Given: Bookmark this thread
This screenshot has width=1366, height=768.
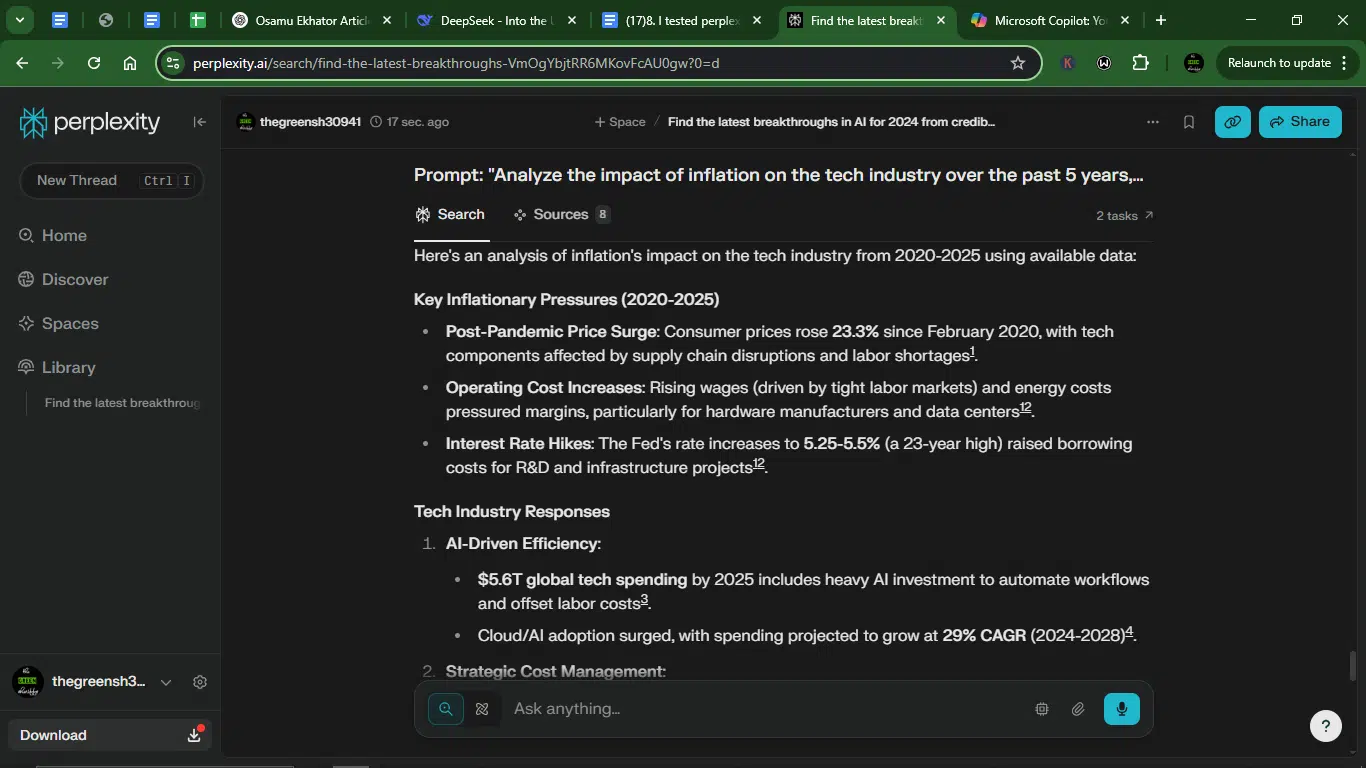Looking at the screenshot, I should (x=1189, y=122).
